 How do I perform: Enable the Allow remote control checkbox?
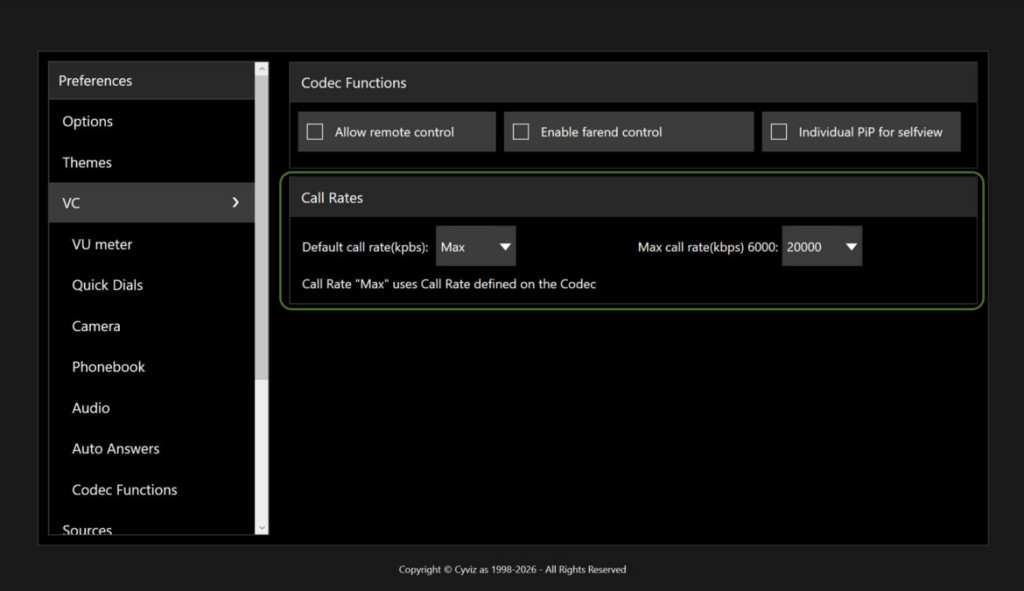click(315, 132)
